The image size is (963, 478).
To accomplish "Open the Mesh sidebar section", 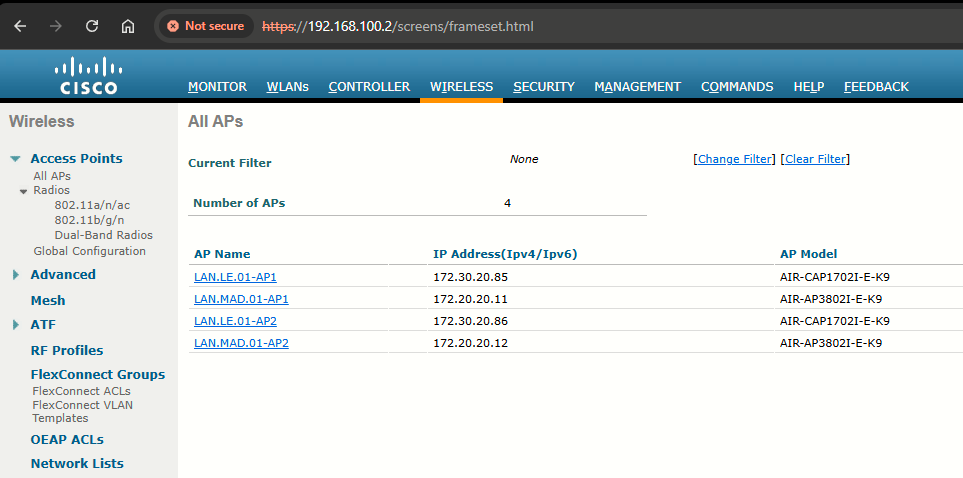I will pos(48,300).
